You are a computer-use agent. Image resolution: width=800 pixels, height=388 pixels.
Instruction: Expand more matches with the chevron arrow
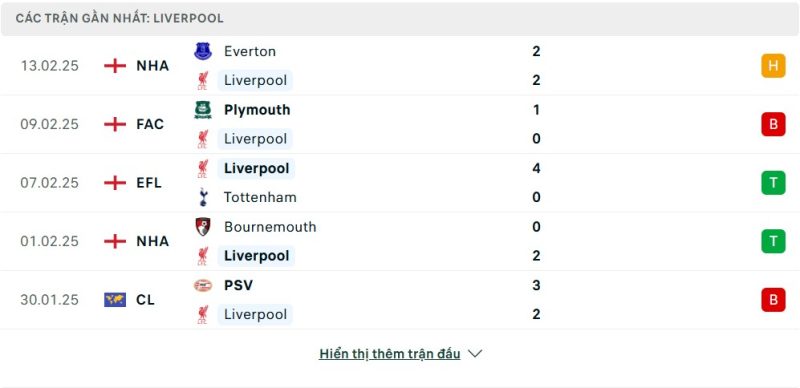475,354
